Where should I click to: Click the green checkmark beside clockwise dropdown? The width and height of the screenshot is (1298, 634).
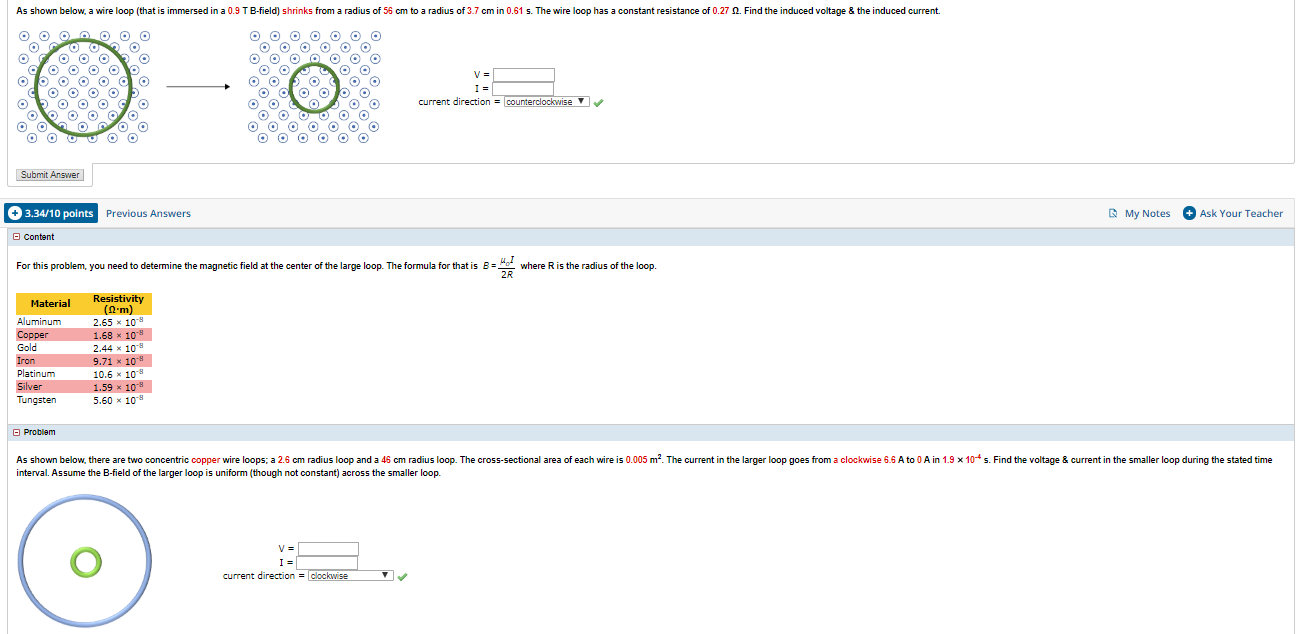tap(403, 575)
